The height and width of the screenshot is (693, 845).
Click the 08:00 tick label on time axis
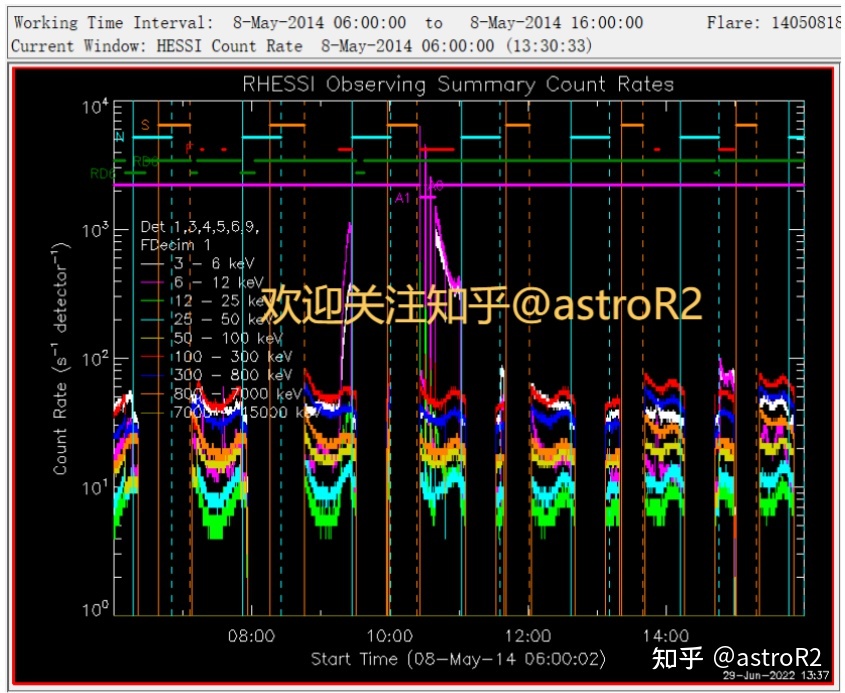pyautogui.click(x=251, y=636)
